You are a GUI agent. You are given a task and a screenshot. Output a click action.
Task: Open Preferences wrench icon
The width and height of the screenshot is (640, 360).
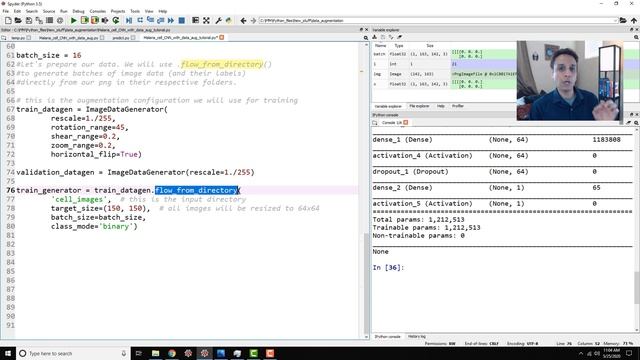tap(218, 20)
